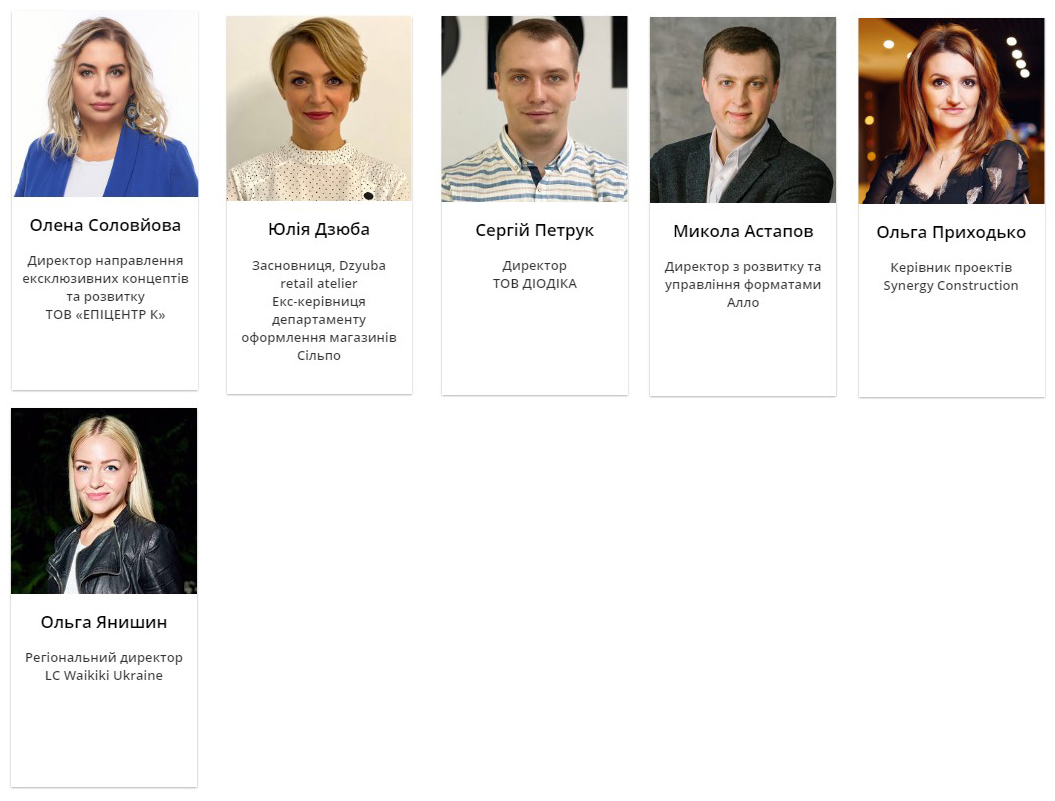Viewport: 1055px width, 801px height.
Task: Select Ольга Янишин's portrait photo
Action: (104, 501)
